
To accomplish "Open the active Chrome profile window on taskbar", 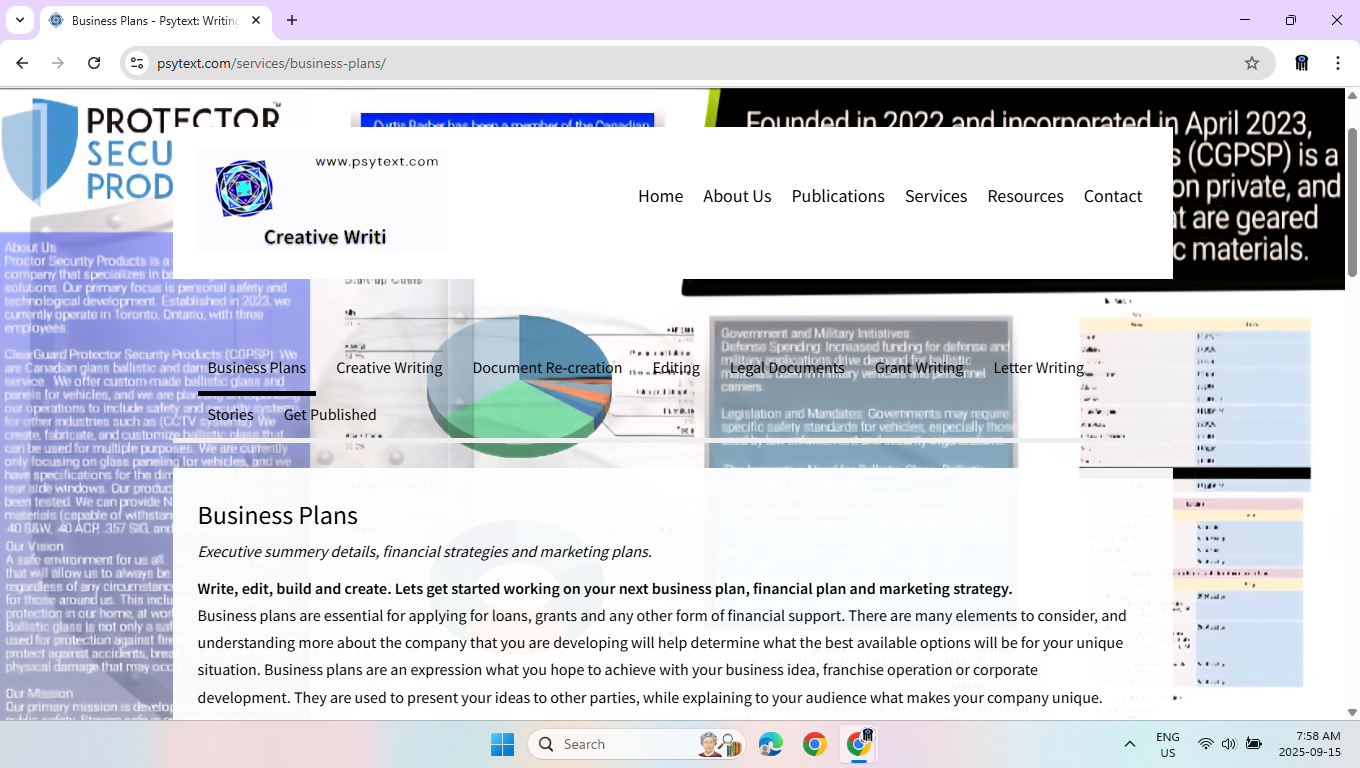I will point(859,744).
